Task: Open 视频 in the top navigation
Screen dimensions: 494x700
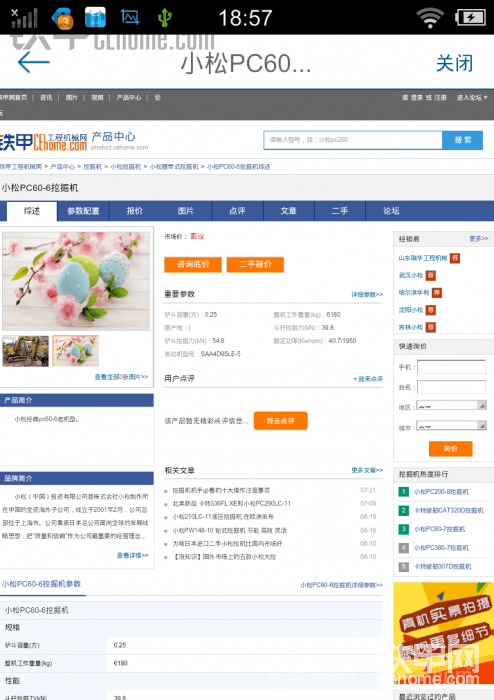Action: pyautogui.click(x=97, y=97)
